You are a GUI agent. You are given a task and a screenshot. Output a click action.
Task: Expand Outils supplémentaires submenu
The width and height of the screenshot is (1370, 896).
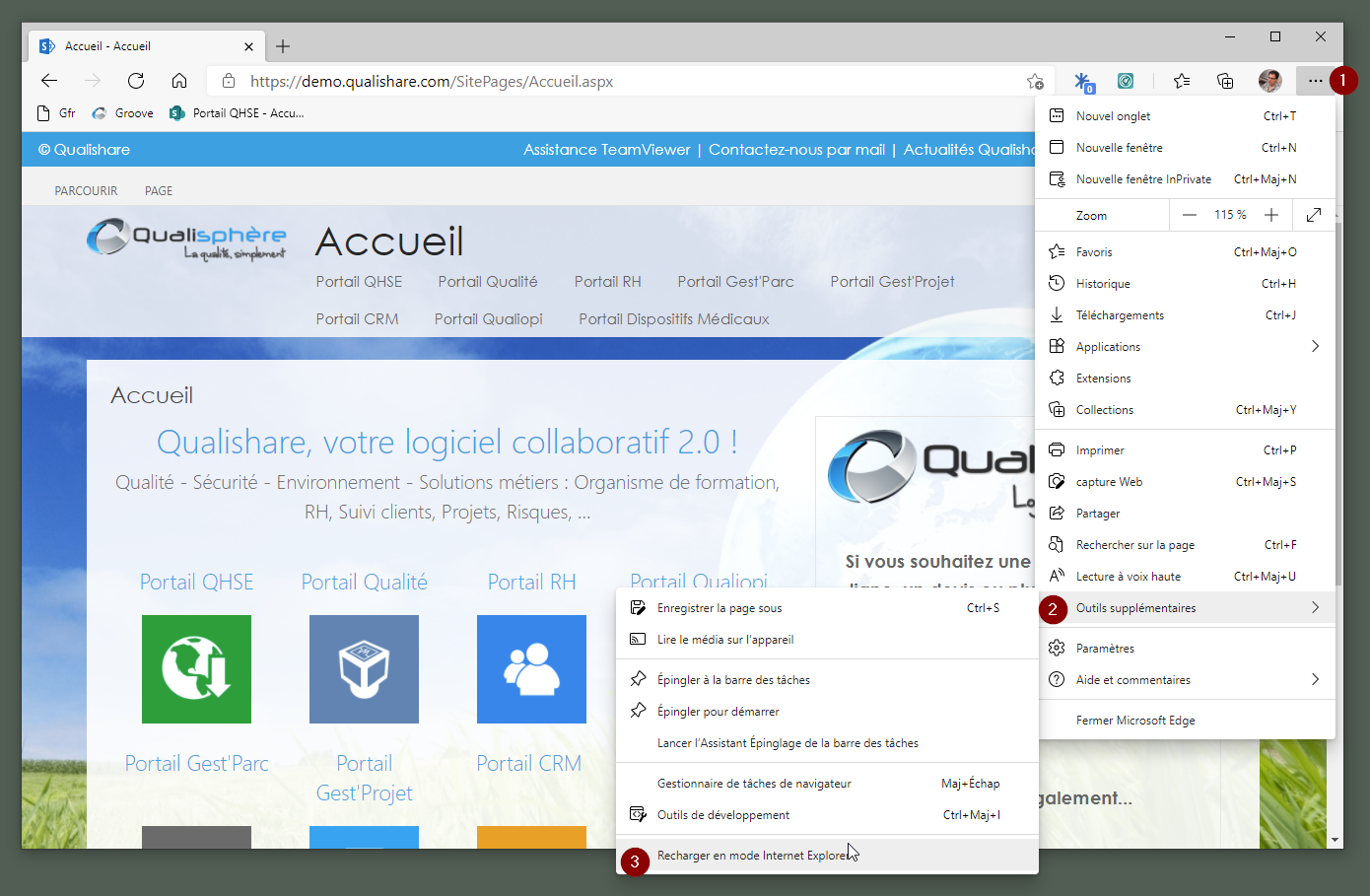pyautogui.click(x=1185, y=608)
